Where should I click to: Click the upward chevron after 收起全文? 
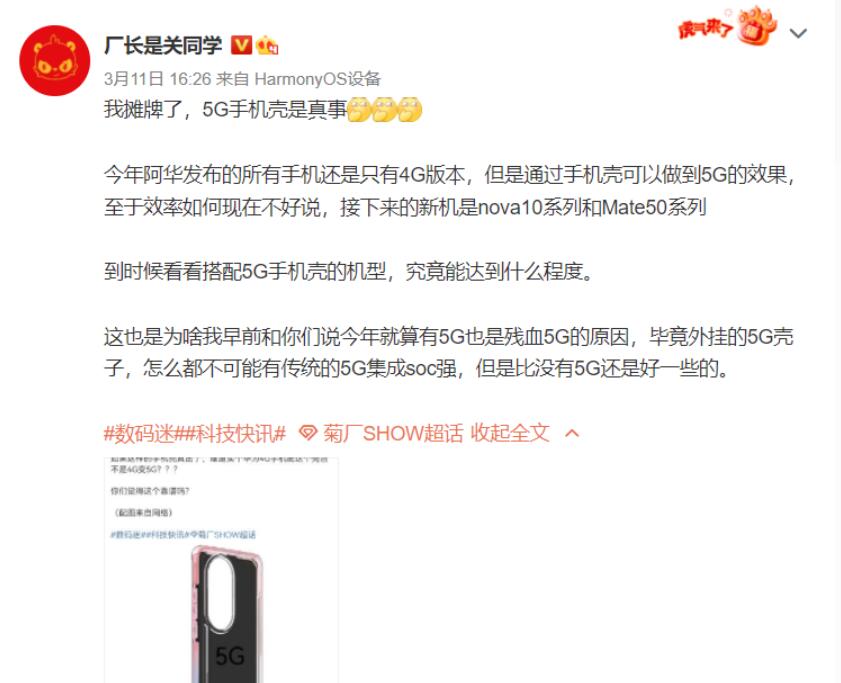572,433
